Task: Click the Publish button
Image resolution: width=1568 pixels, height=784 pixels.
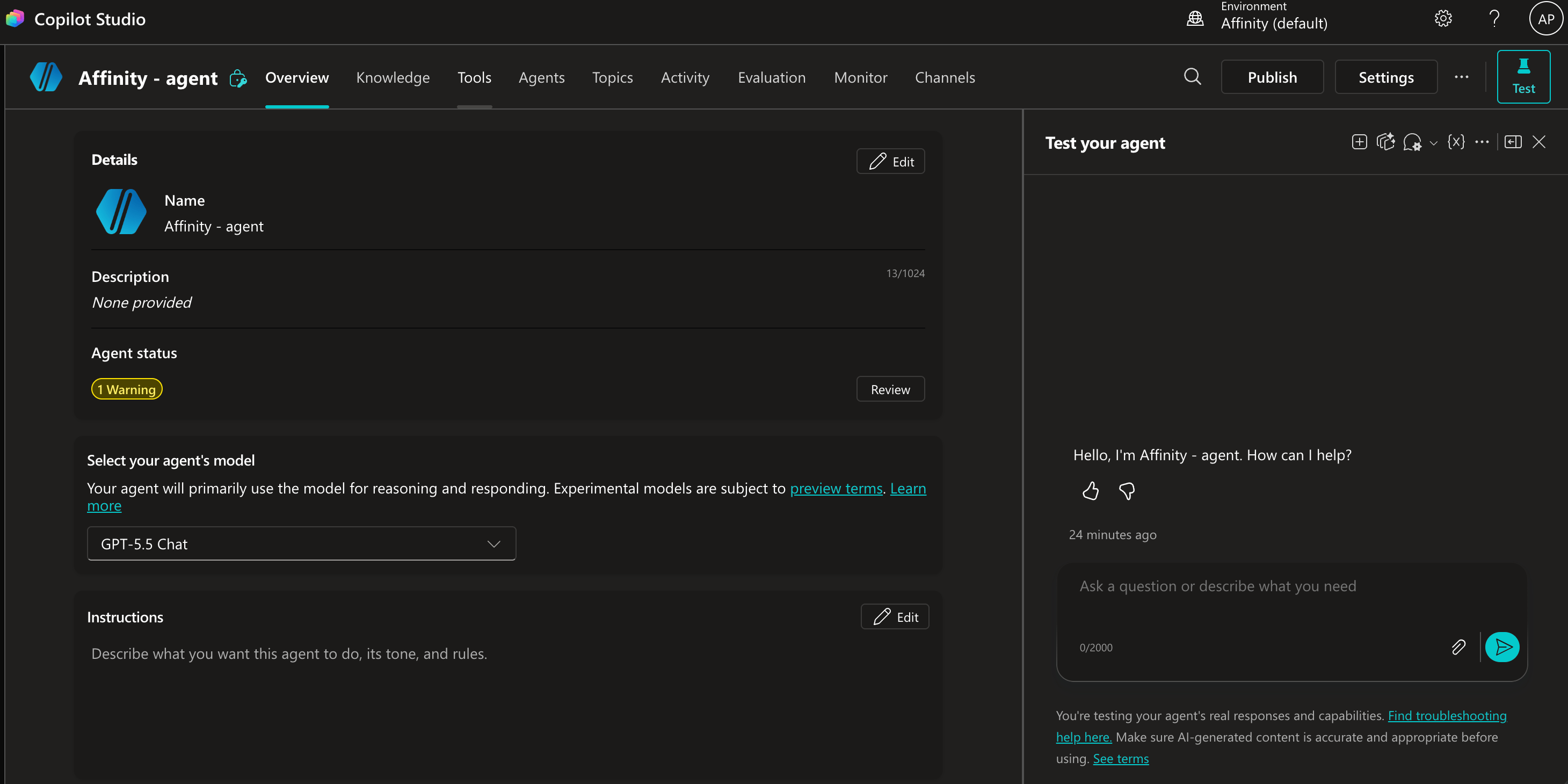Action: pyautogui.click(x=1272, y=77)
